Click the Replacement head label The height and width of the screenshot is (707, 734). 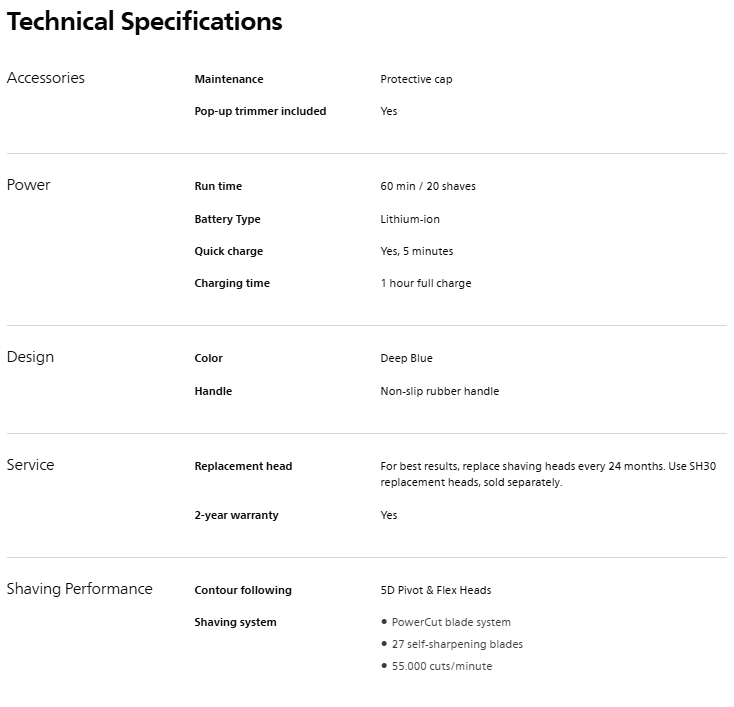[x=243, y=466]
